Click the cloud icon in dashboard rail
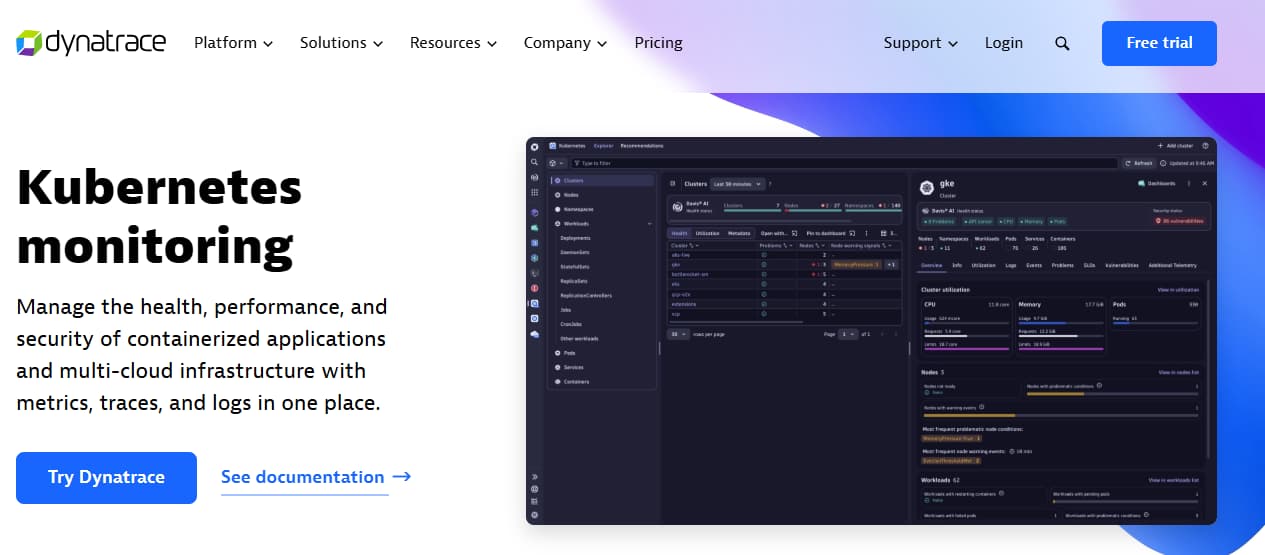 pyautogui.click(x=535, y=334)
